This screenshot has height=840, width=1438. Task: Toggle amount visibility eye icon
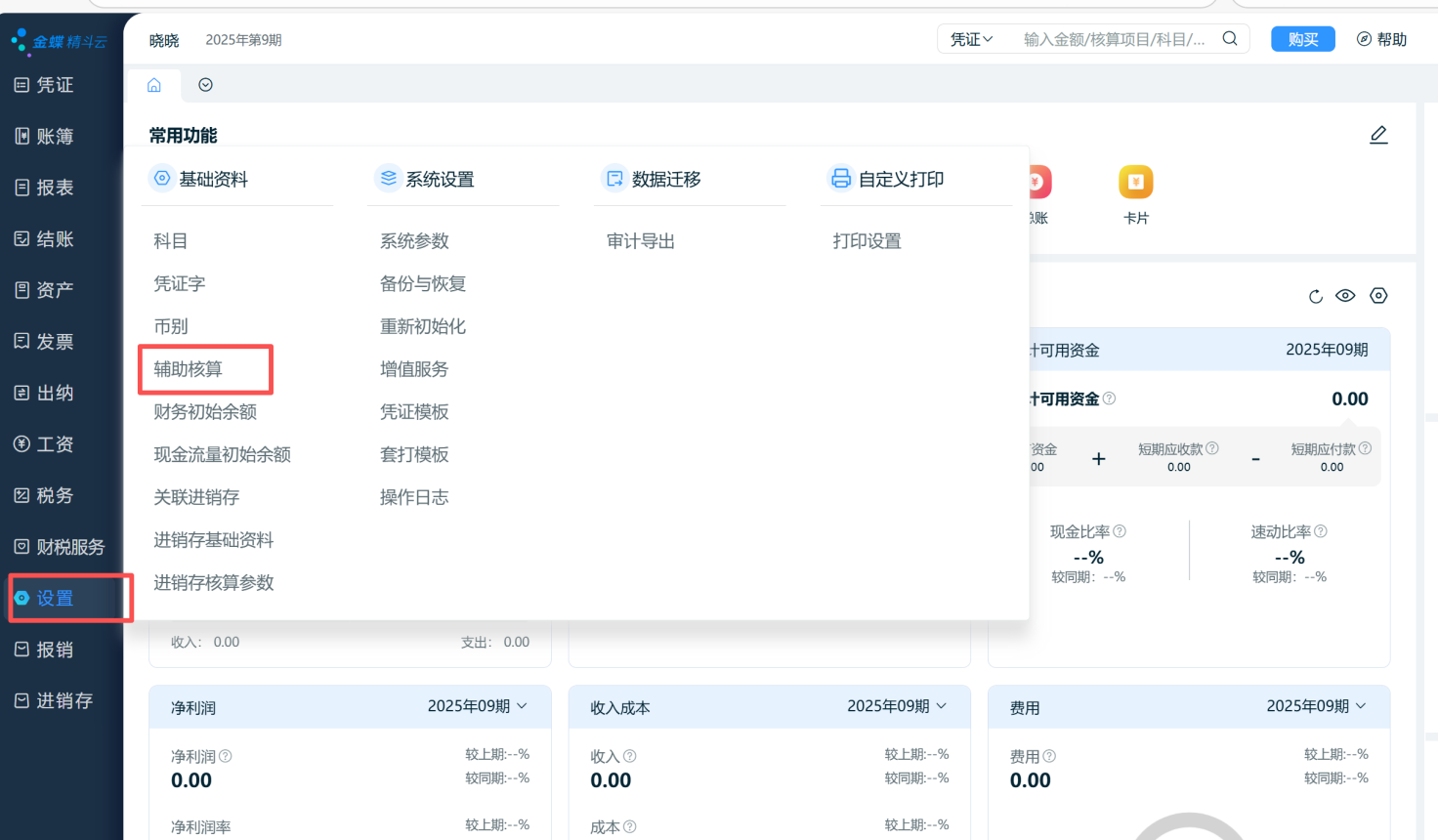pyautogui.click(x=1345, y=296)
